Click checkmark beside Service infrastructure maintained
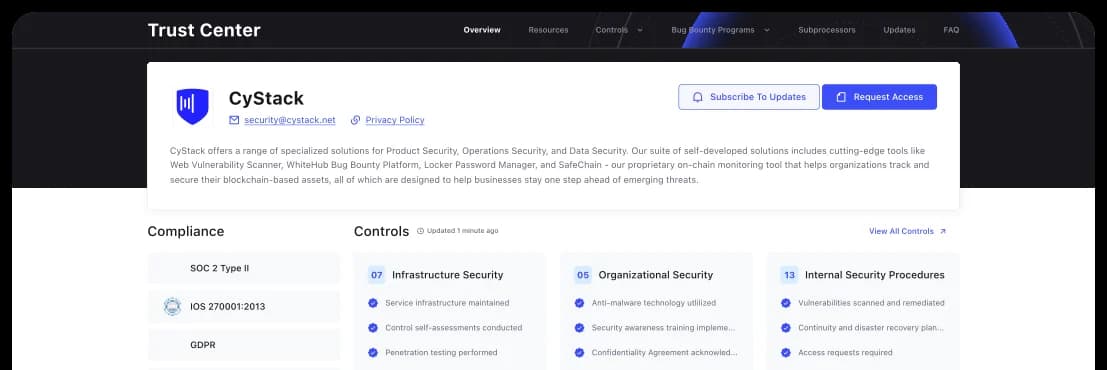The height and width of the screenshot is (370, 1107). (x=373, y=303)
